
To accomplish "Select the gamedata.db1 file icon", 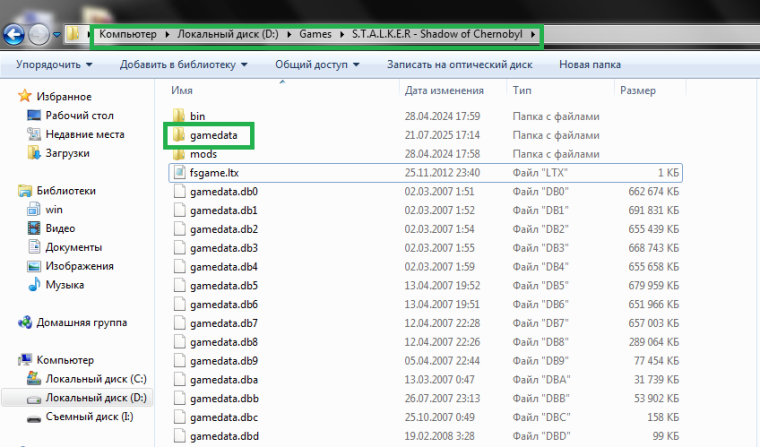I will [x=179, y=210].
